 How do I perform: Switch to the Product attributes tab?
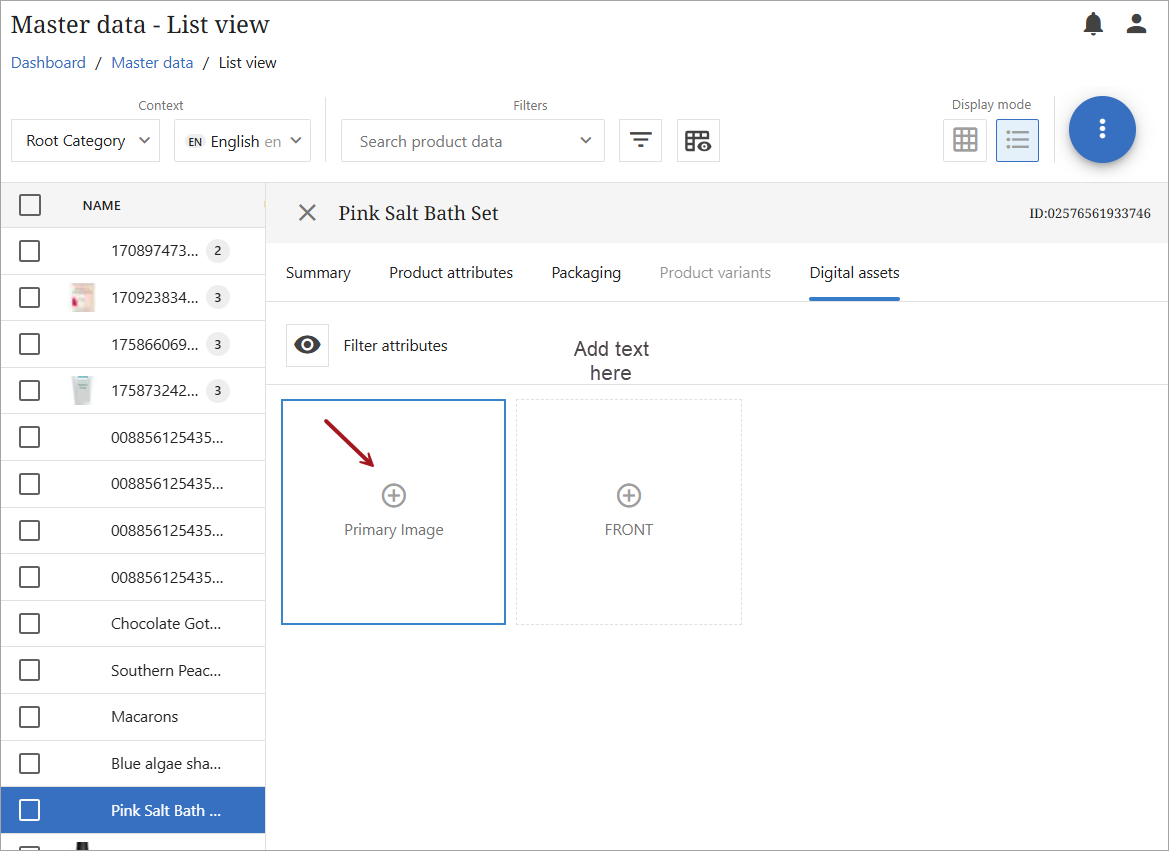point(451,273)
